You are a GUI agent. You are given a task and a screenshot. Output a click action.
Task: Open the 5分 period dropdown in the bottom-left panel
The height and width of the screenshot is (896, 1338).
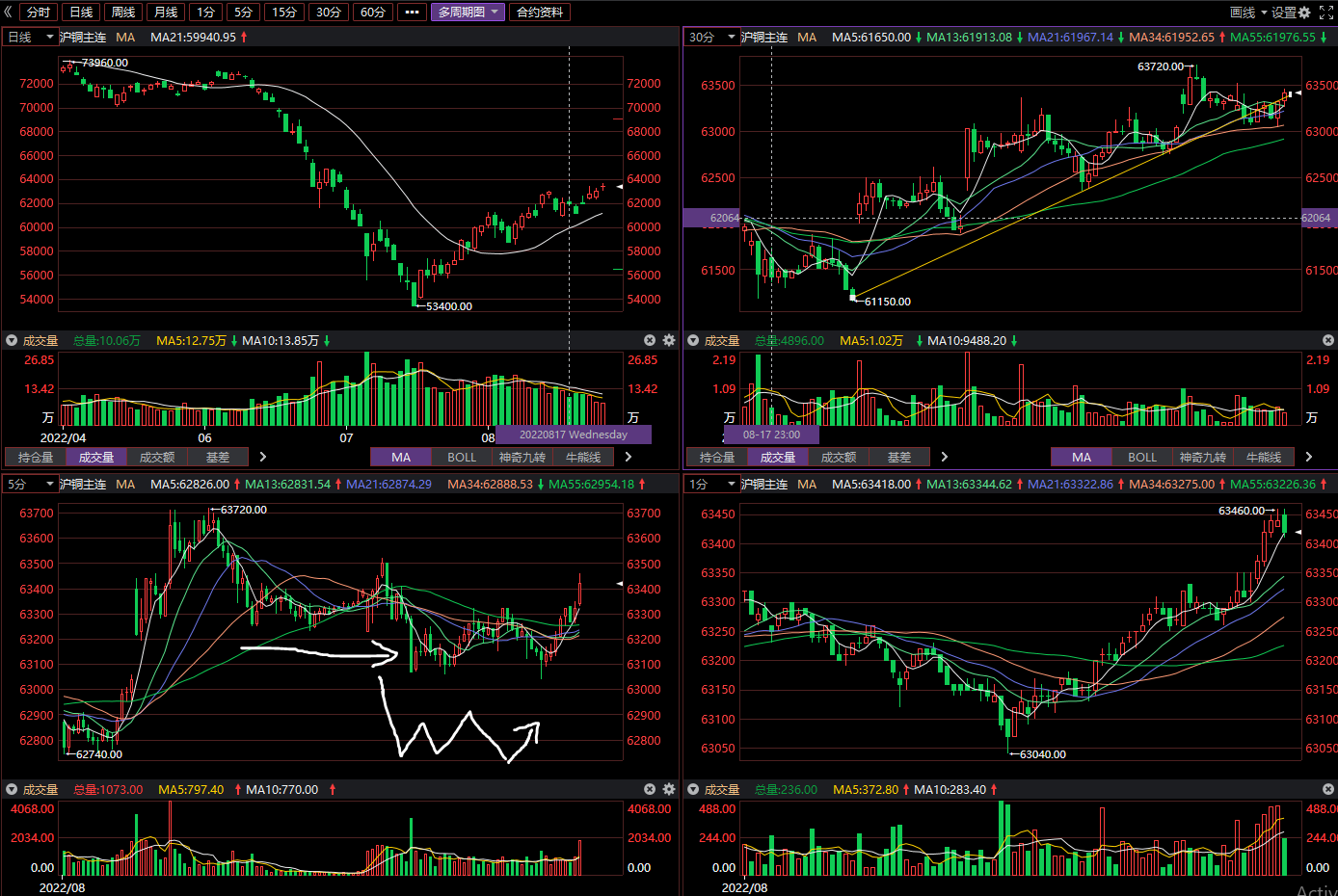coord(31,484)
